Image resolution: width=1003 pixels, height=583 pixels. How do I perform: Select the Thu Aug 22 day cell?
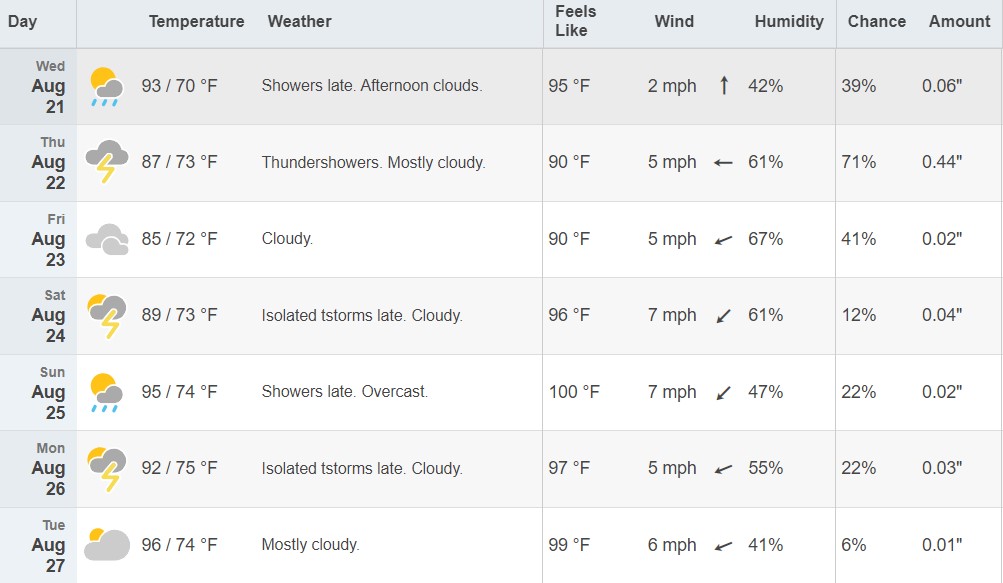(x=38, y=163)
